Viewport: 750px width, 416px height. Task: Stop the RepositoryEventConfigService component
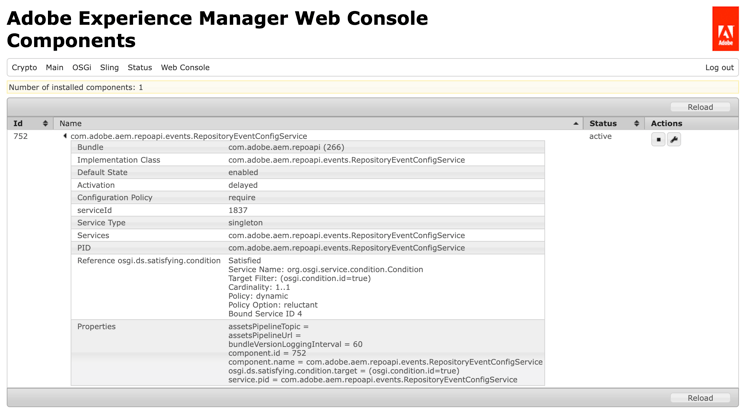tap(658, 140)
